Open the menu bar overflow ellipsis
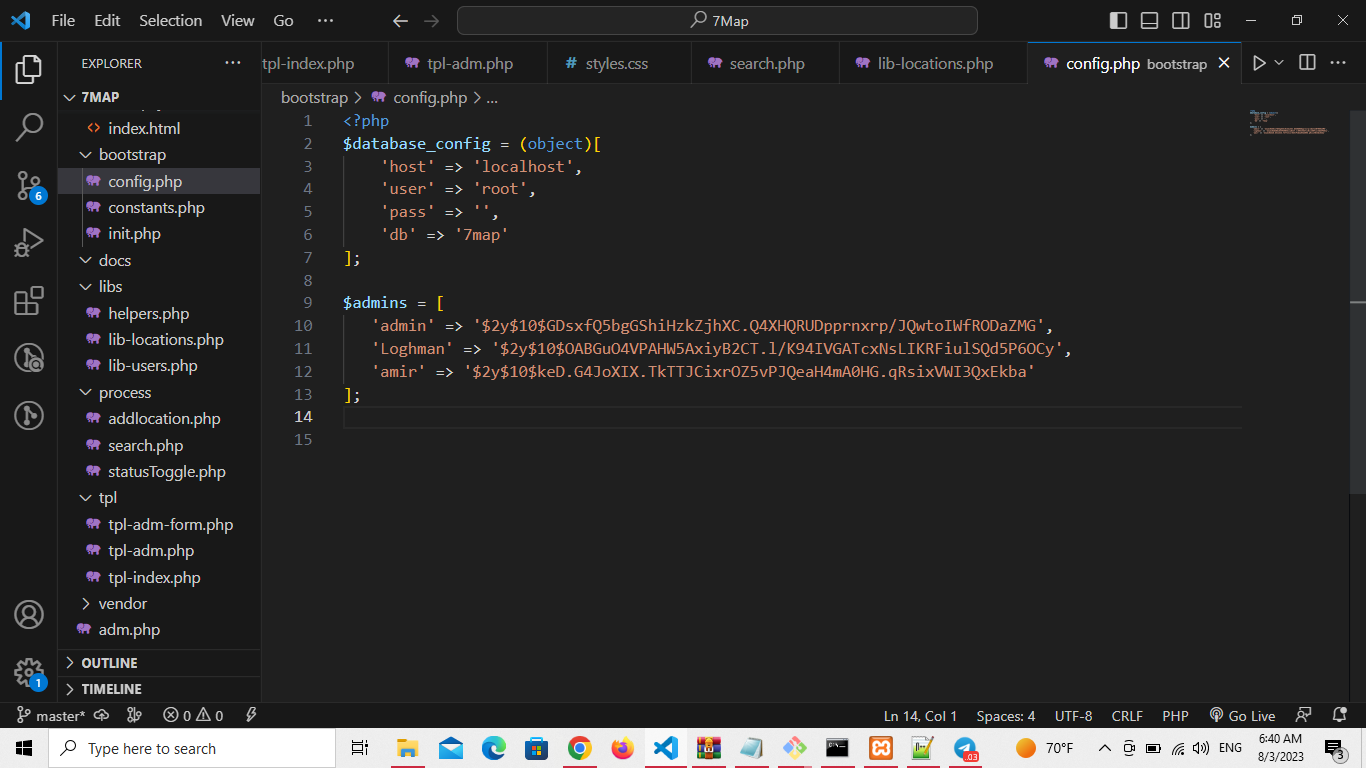 coord(326,20)
